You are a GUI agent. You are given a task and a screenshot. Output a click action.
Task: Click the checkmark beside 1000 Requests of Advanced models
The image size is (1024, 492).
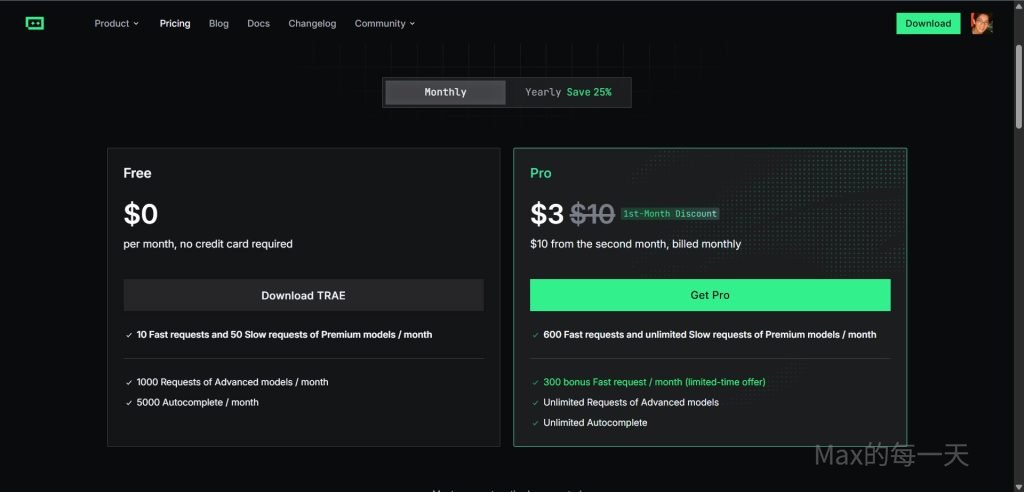(129, 382)
